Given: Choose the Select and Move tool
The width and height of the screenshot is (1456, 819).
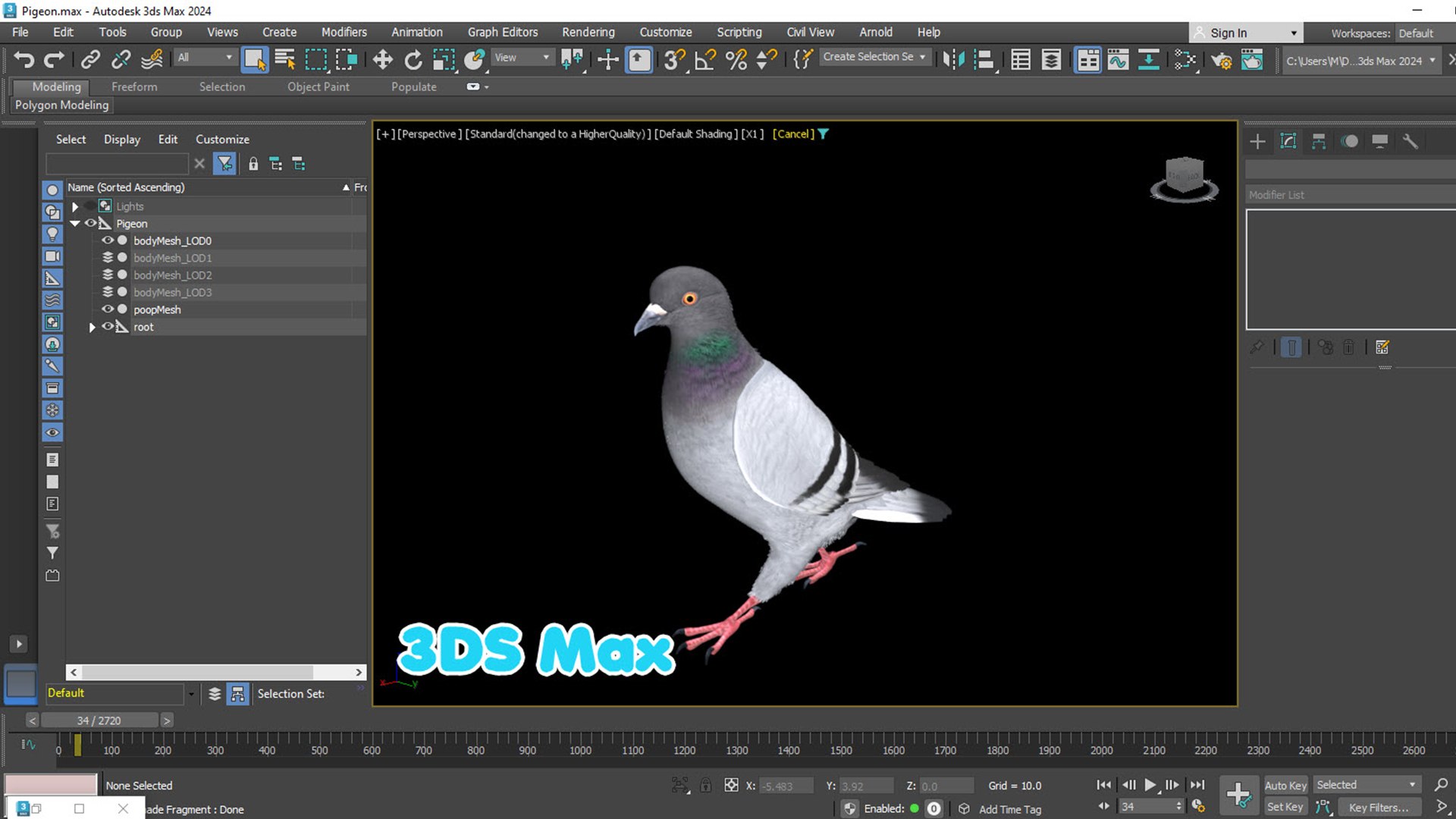Looking at the screenshot, I should coord(382,59).
